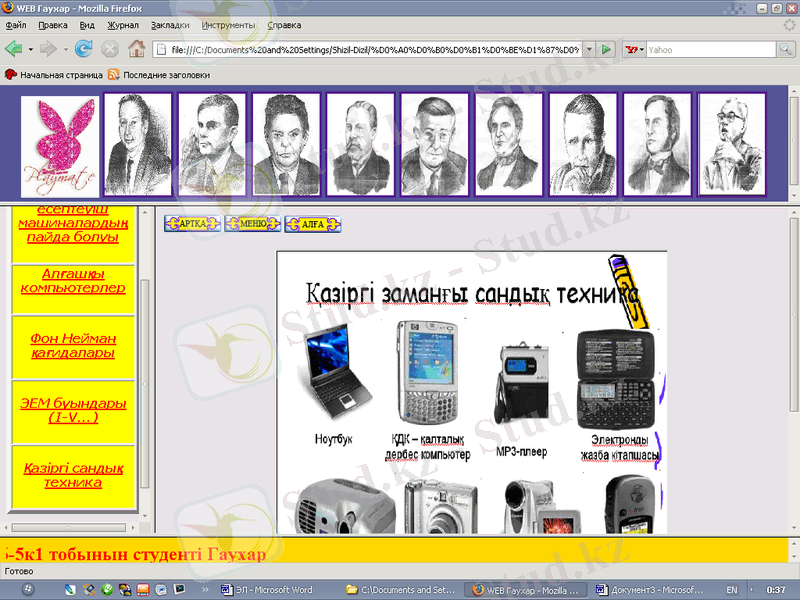Screen dimensions: 800x600
Task: Open Последние заголовки RSS bookmark
Action: click(x=158, y=74)
